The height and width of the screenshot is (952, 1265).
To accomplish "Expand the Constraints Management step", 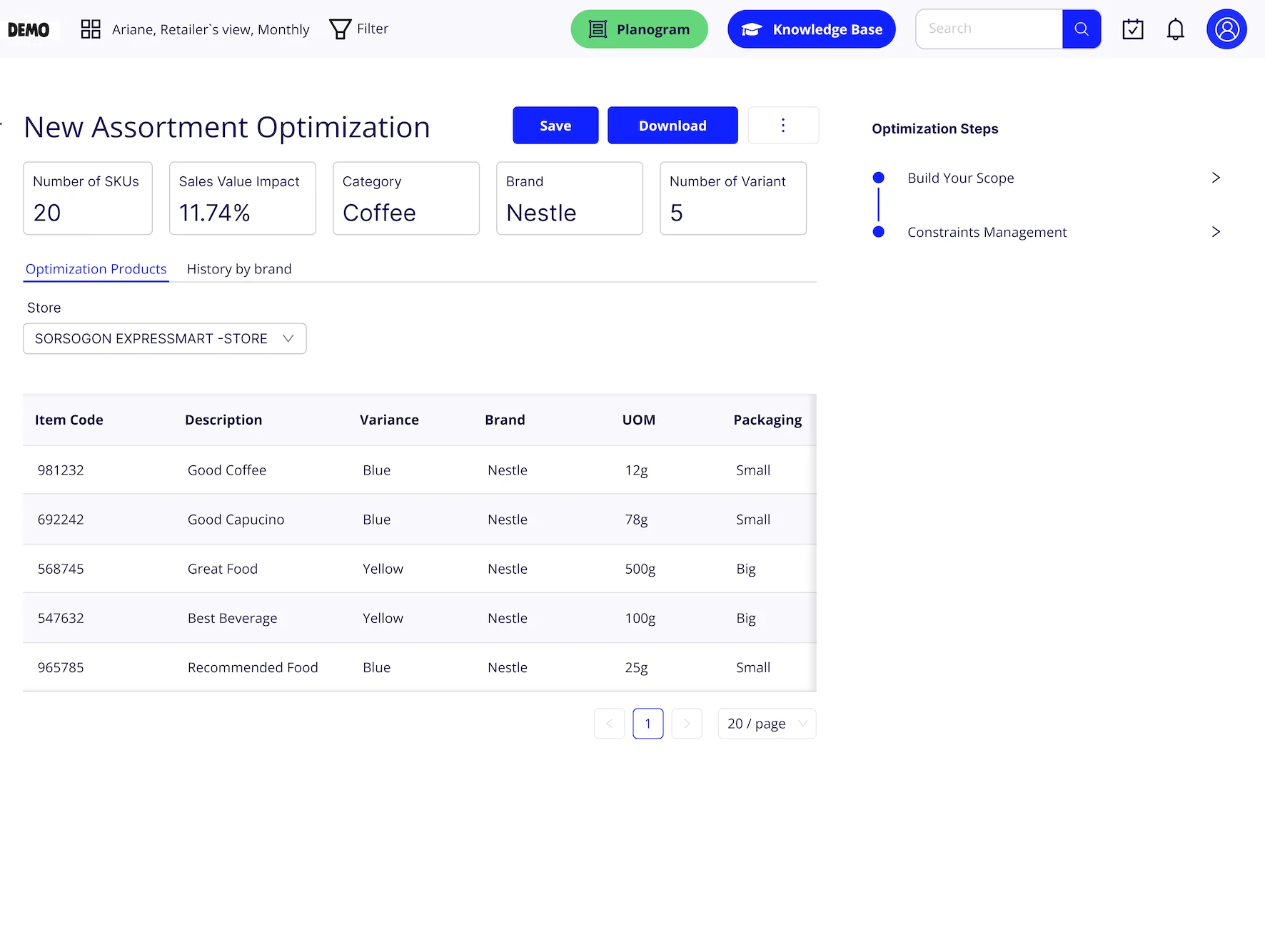I will 1216,232.
